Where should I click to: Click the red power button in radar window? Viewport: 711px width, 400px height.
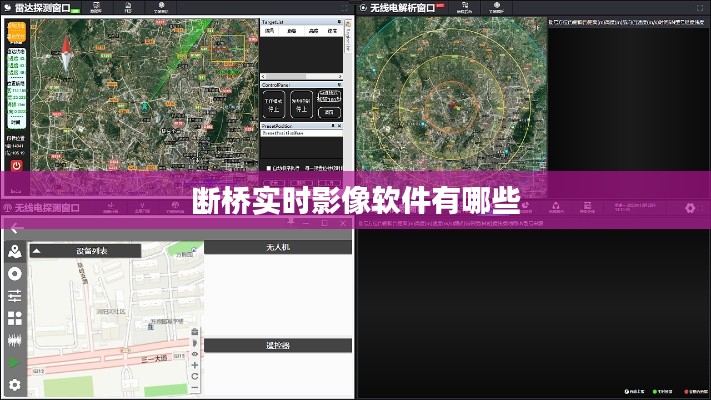point(16,166)
